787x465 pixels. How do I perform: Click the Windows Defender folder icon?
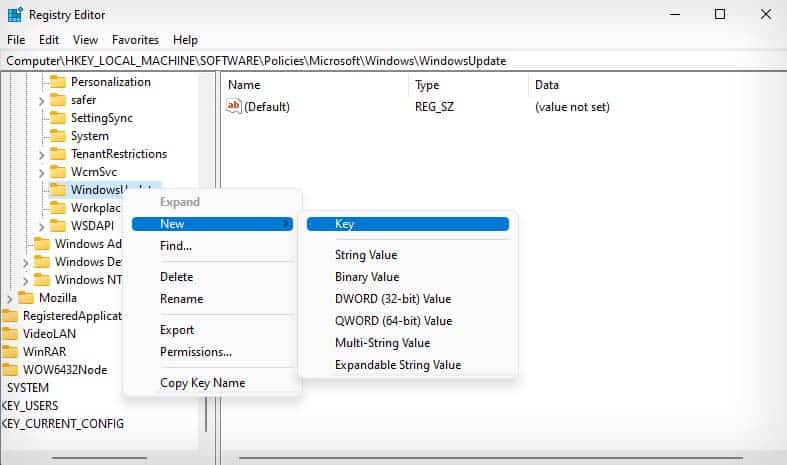[x=42, y=262]
